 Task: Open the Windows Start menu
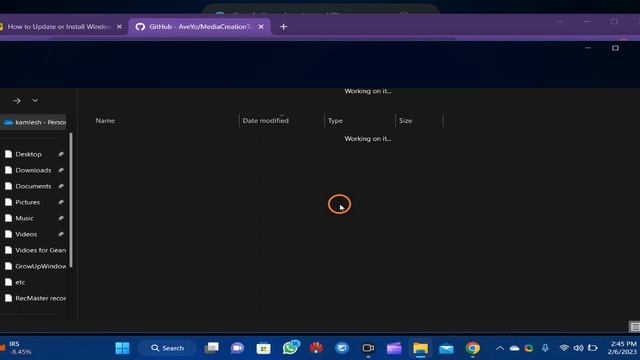[122, 348]
